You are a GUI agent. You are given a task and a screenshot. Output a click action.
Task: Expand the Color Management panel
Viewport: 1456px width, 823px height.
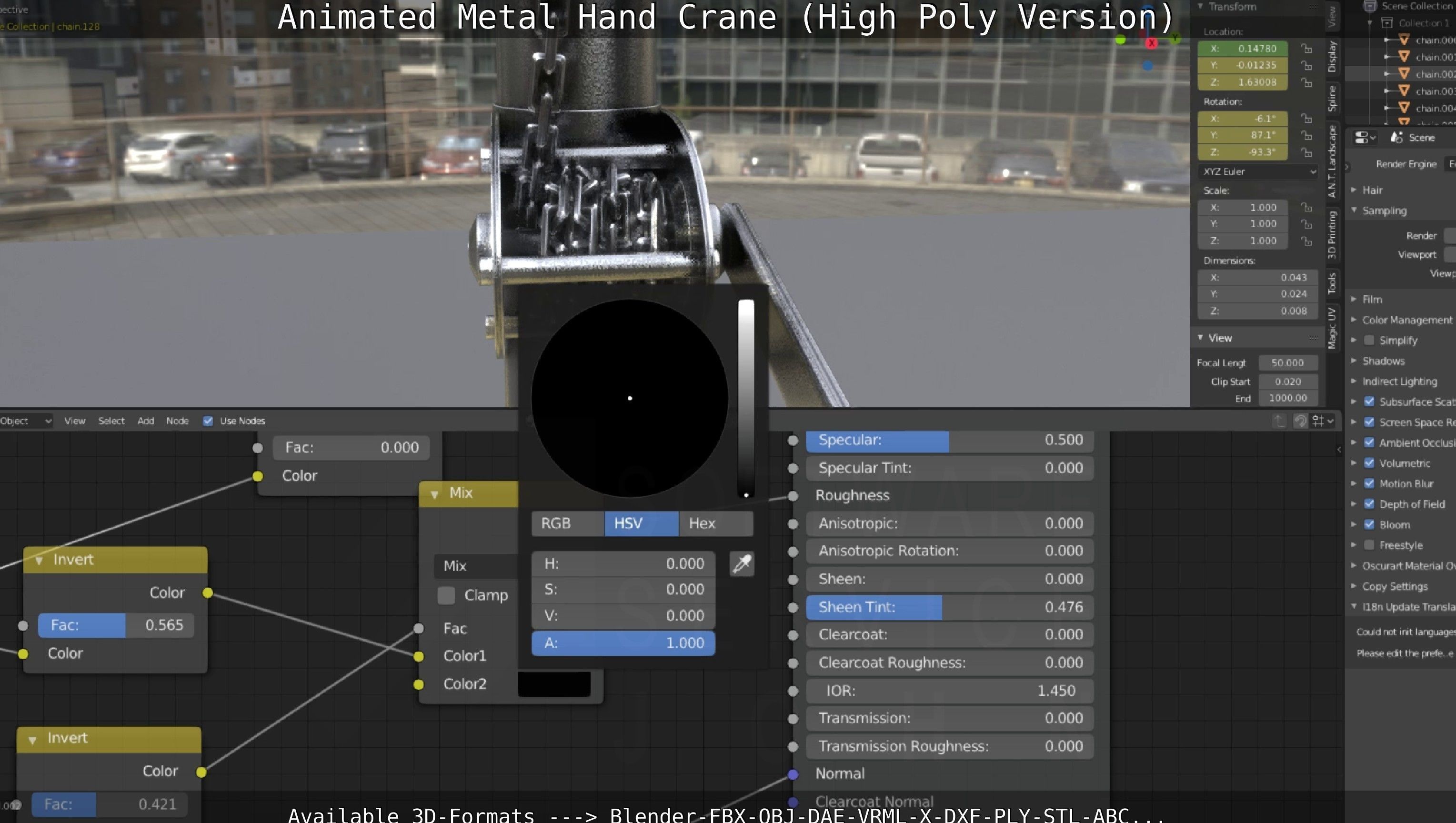pos(1354,320)
